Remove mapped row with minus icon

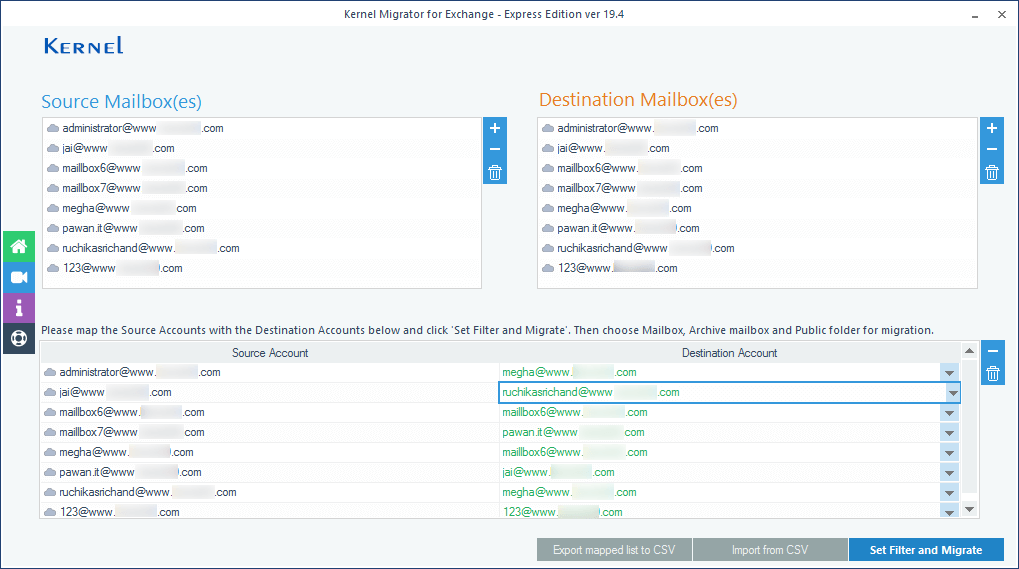(x=992, y=351)
